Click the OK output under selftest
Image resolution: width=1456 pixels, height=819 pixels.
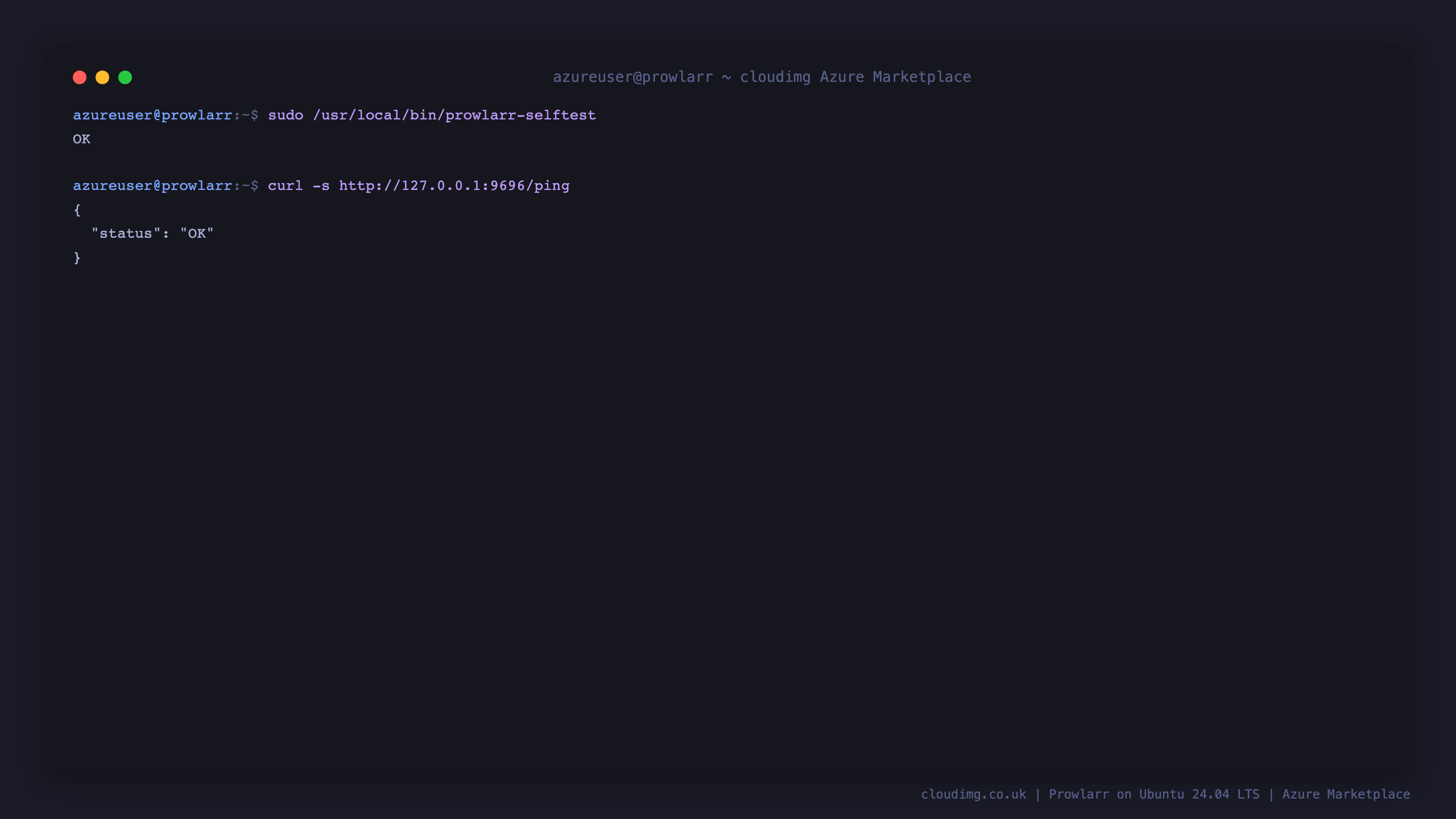pos(81,139)
